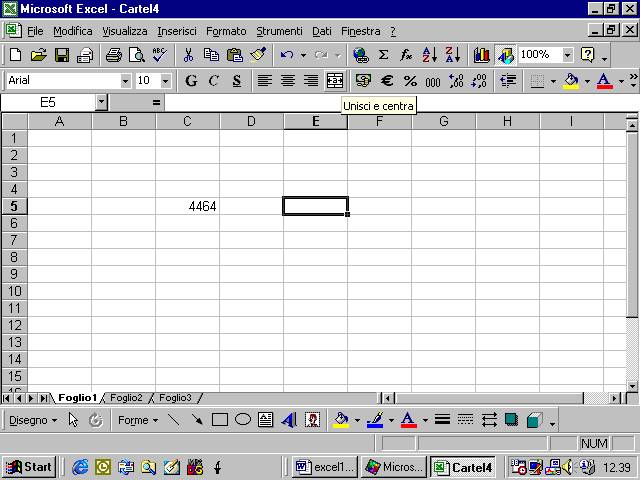
Task: Sort descending Z to A
Action: click(x=453, y=55)
